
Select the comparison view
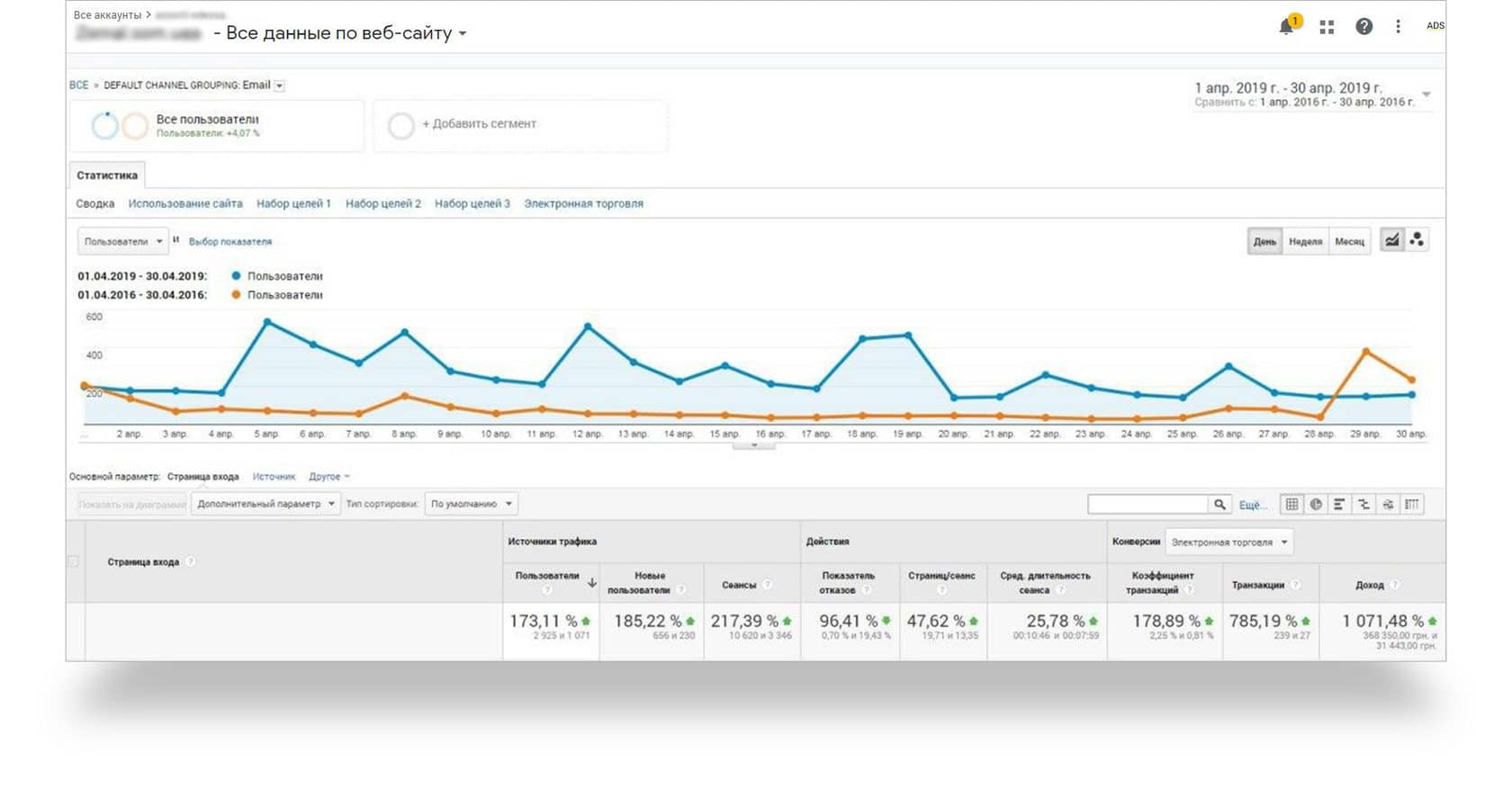(1364, 504)
